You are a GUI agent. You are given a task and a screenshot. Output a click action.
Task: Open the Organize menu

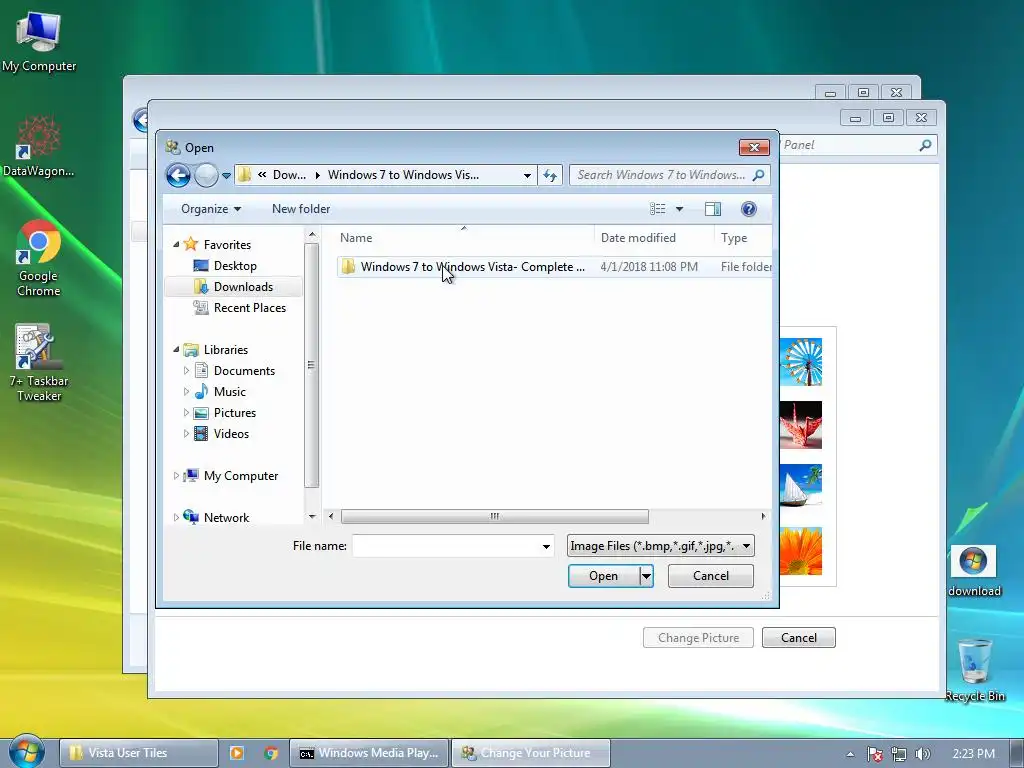211,209
